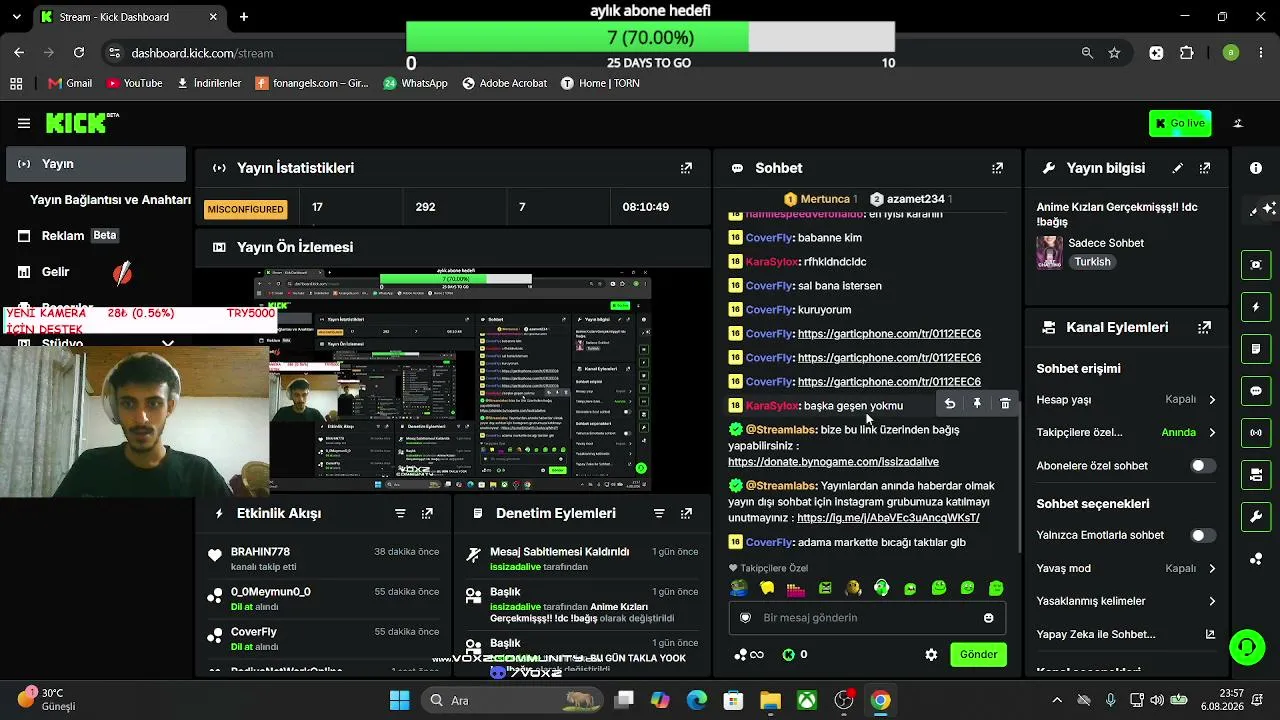This screenshot has height=720, width=1280.
Task: Open chat settings gear icon
Action: (x=931, y=655)
